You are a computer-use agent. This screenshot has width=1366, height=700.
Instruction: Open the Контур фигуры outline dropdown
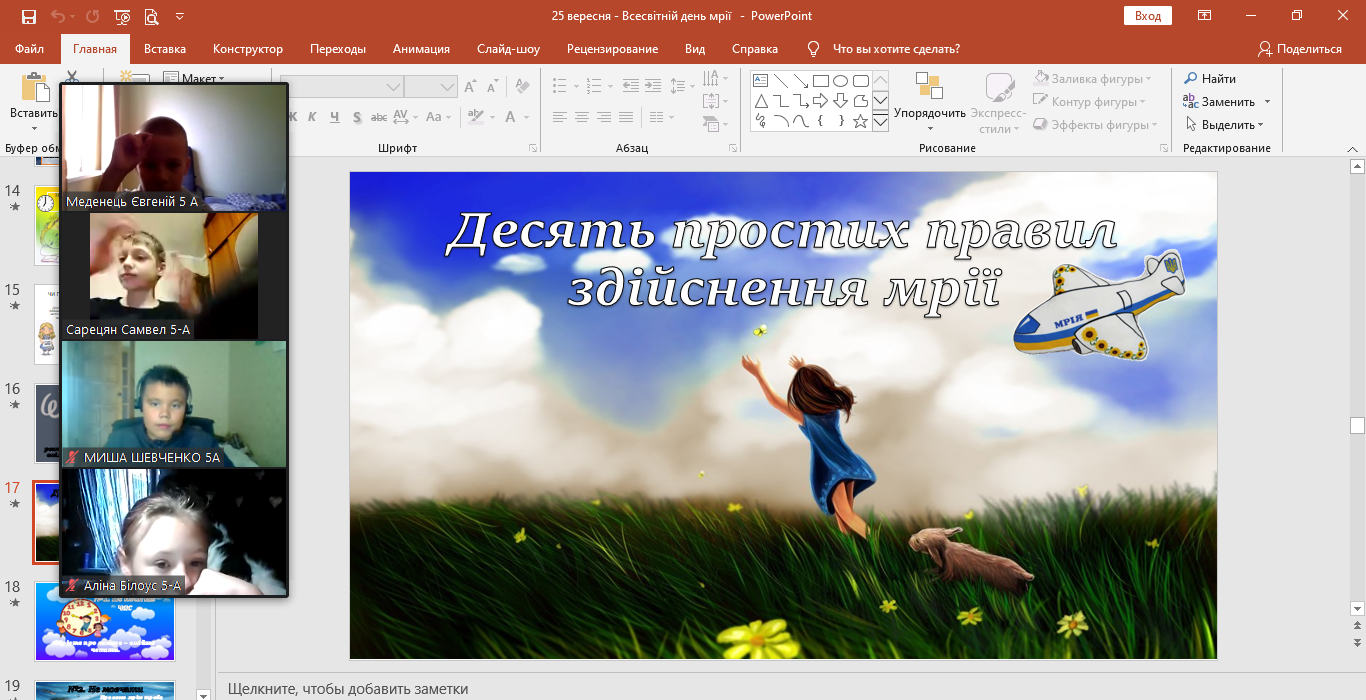tap(1090, 102)
